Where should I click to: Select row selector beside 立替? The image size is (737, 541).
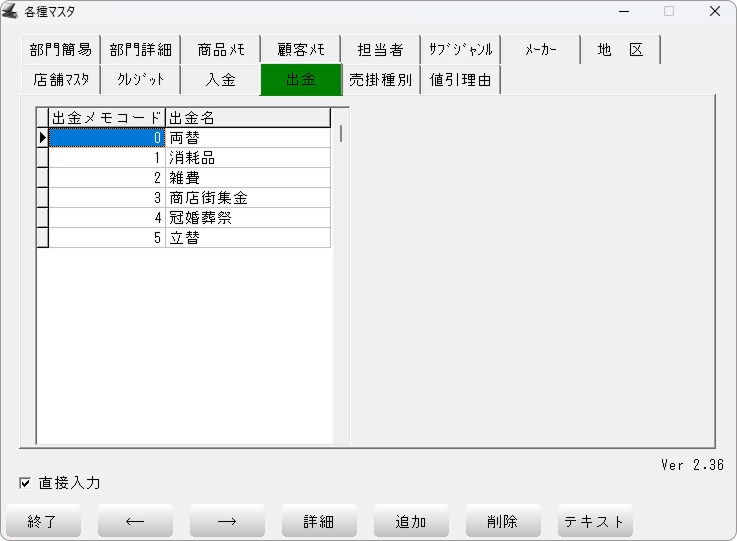(42, 238)
